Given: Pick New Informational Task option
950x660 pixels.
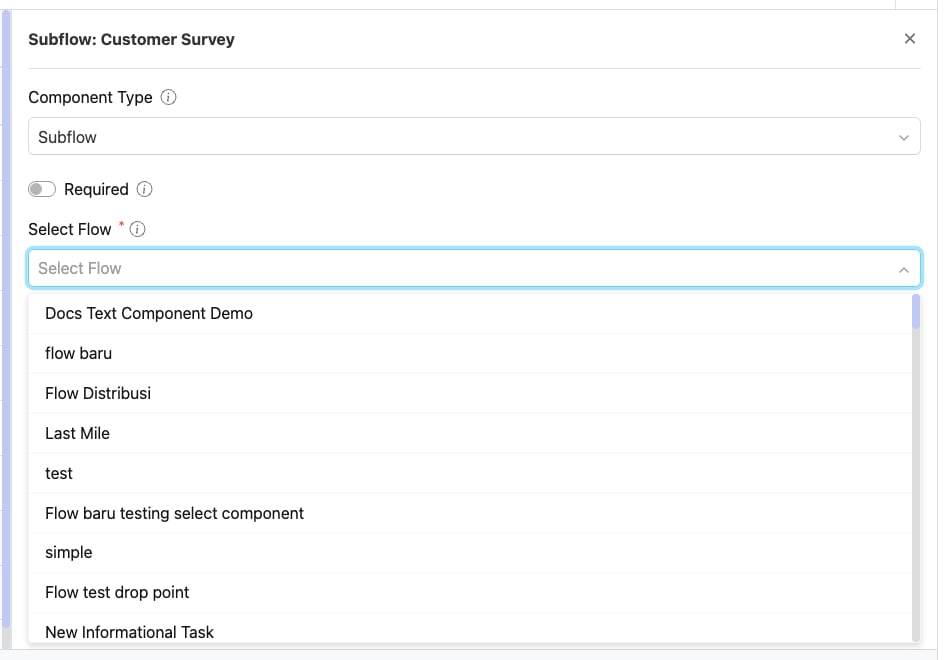Looking at the screenshot, I should pos(470,630).
